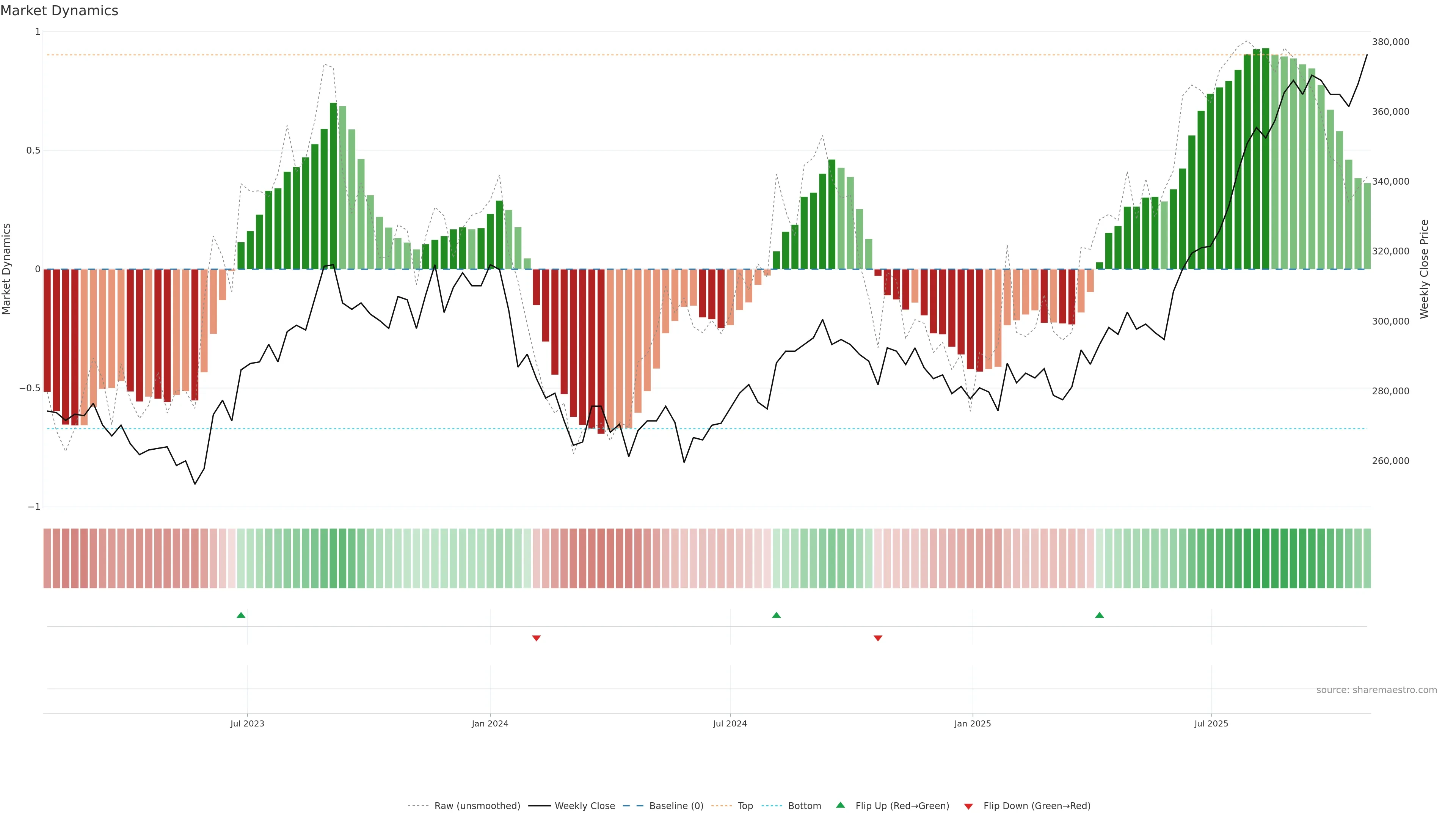Screen dimensions: 1456x819
Task: Click the late 2024 red flip-down triangle
Action: pyautogui.click(x=878, y=638)
